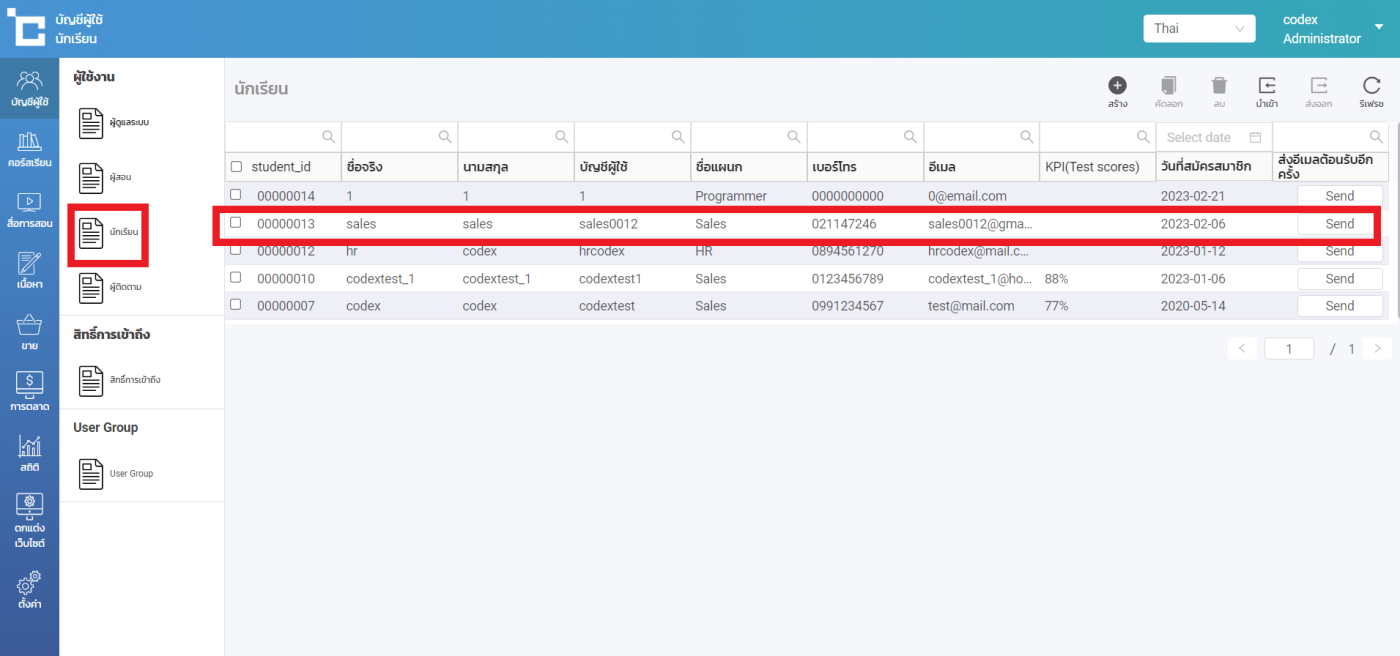1400x656 pixels.
Task: Select checkbox for student 00000014
Action: 236,195
